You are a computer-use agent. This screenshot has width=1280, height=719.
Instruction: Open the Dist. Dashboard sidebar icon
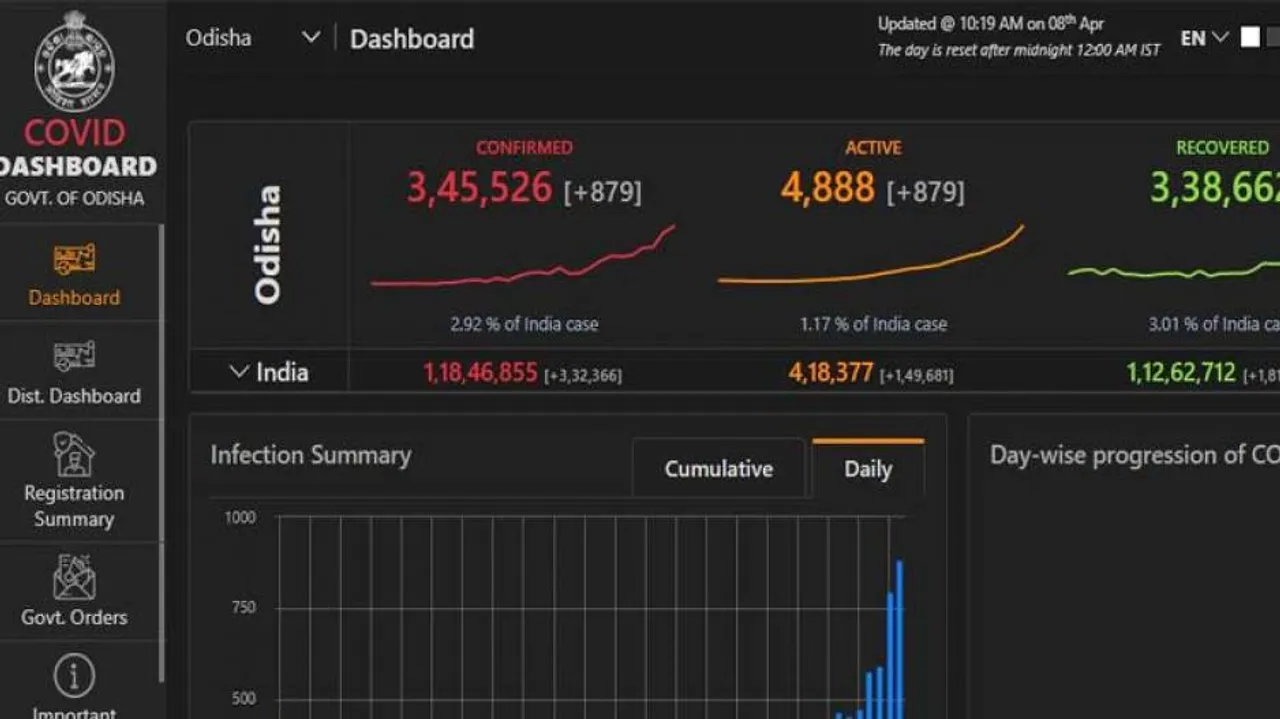coord(74,357)
